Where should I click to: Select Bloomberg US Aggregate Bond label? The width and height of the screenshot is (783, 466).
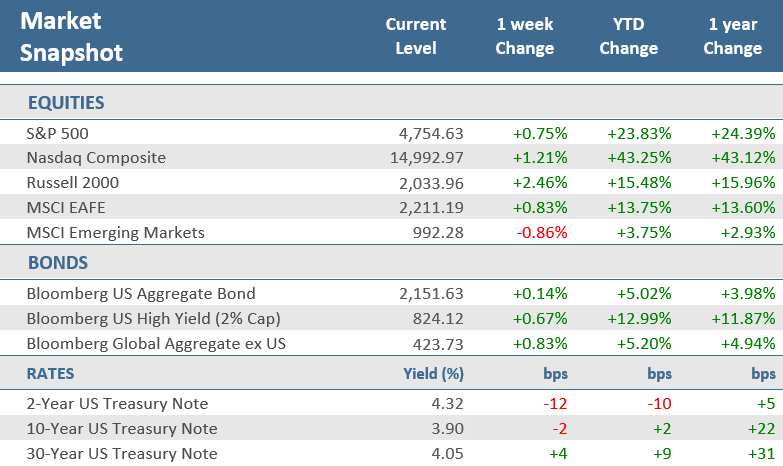[141, 294]
